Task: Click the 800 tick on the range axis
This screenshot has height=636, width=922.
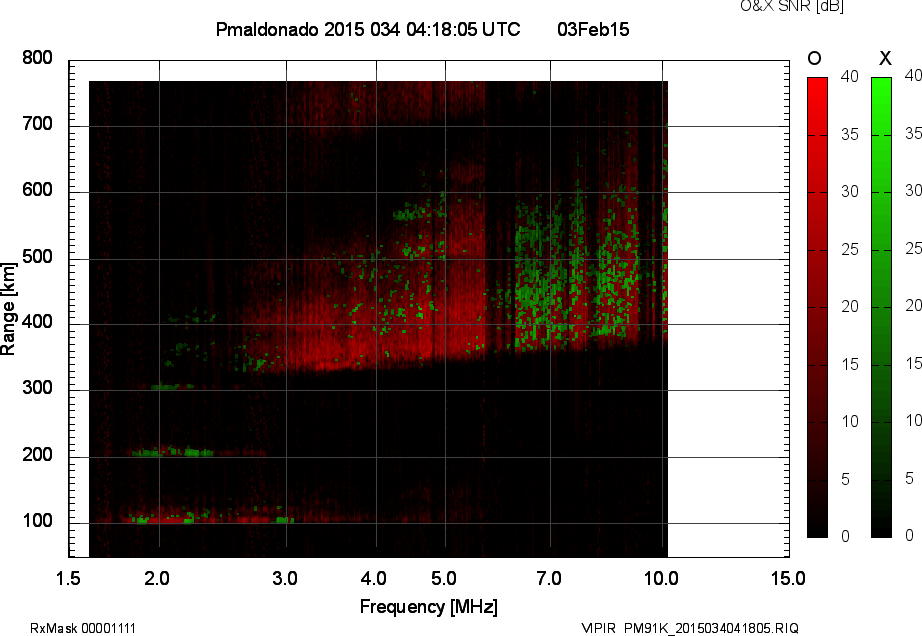Action: [37, 58]
